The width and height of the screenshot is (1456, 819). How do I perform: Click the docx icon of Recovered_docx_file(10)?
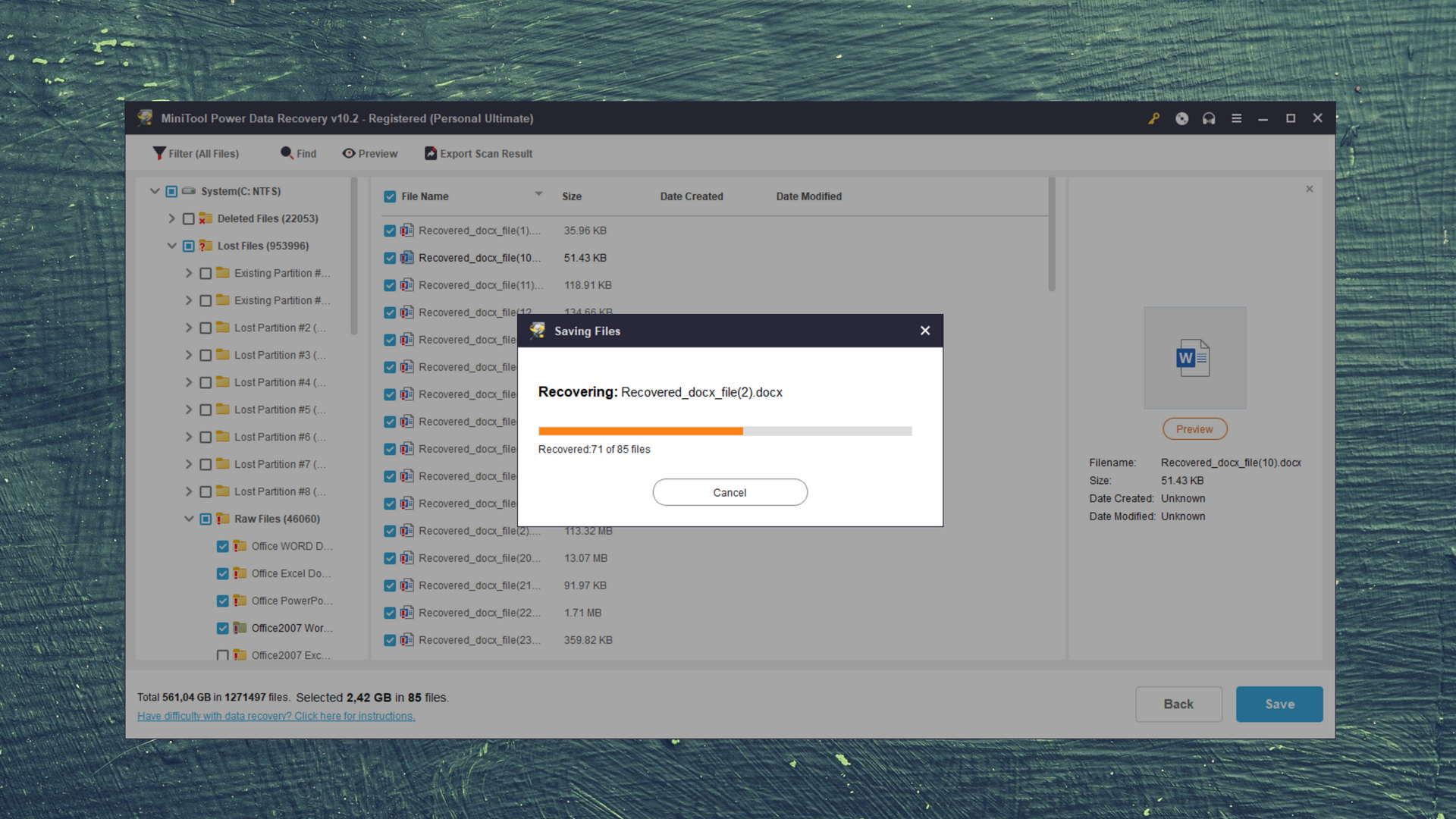click(x=407, y=258)
